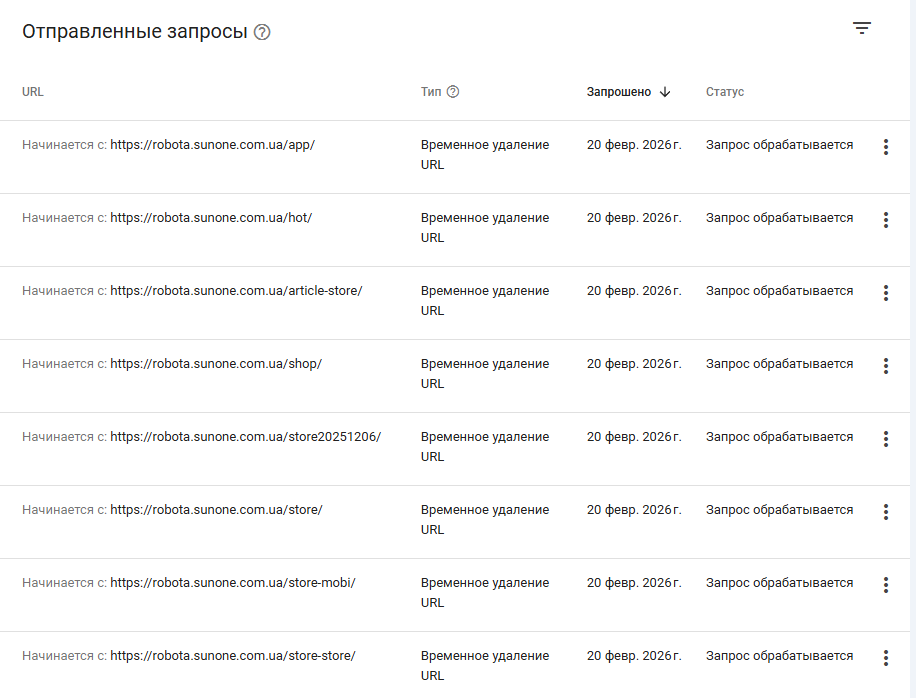
Task: Click the robota.sunone.com.ua/article-store/ URL text
Action: click(236, 291)
